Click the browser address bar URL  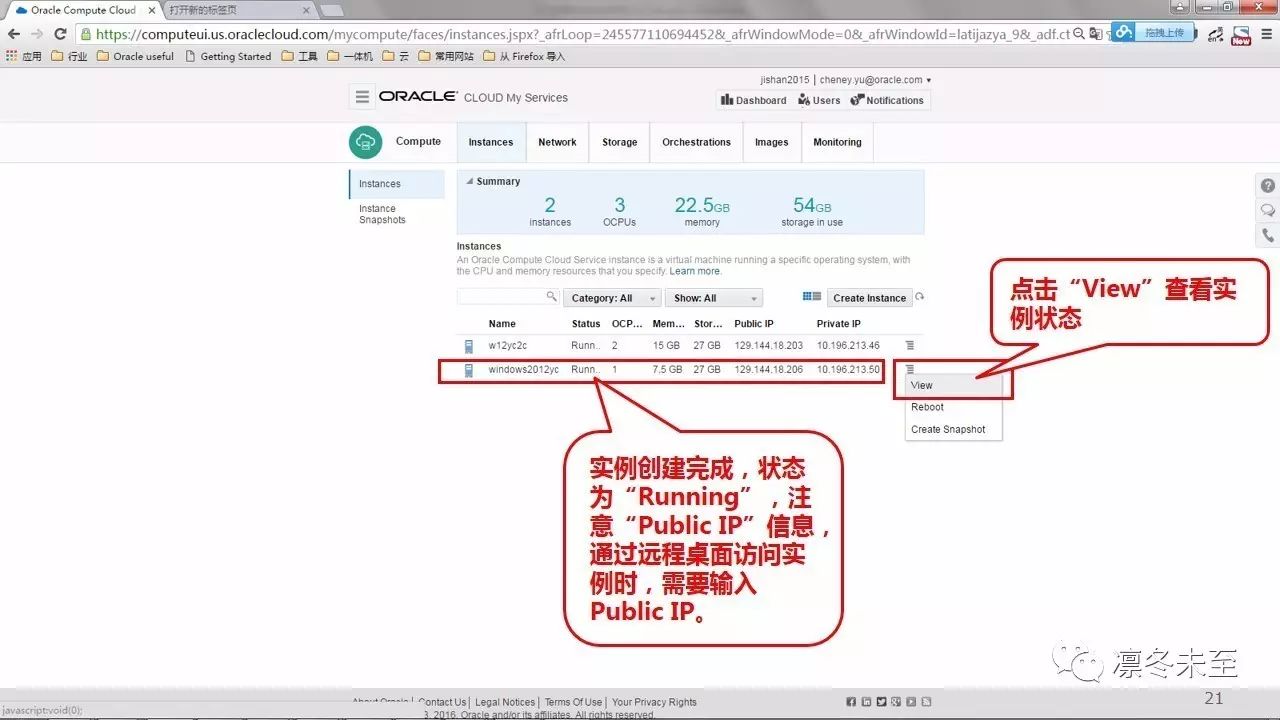tap(583, 34)
